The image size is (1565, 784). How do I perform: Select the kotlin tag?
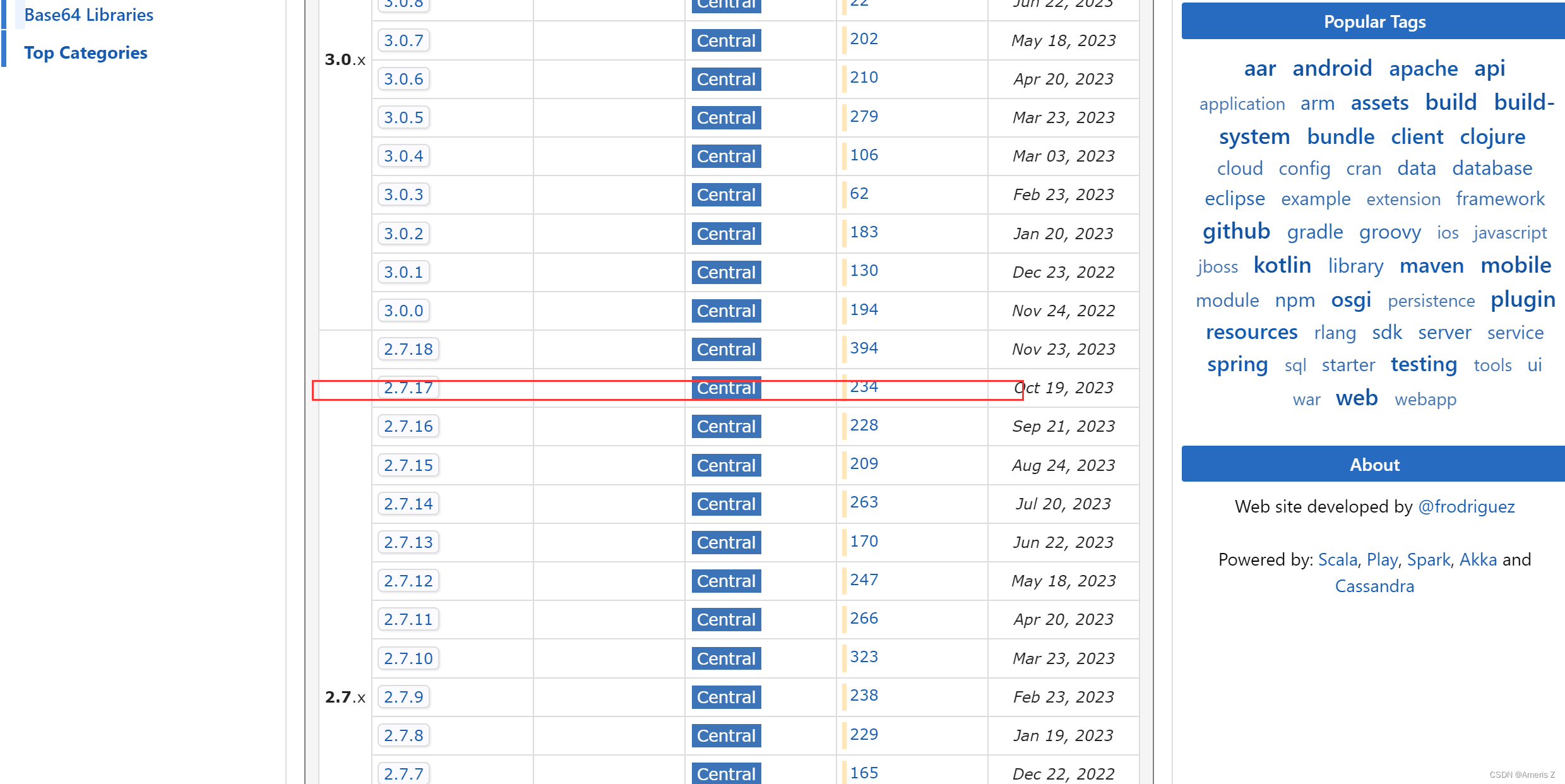coord(1282,265)
